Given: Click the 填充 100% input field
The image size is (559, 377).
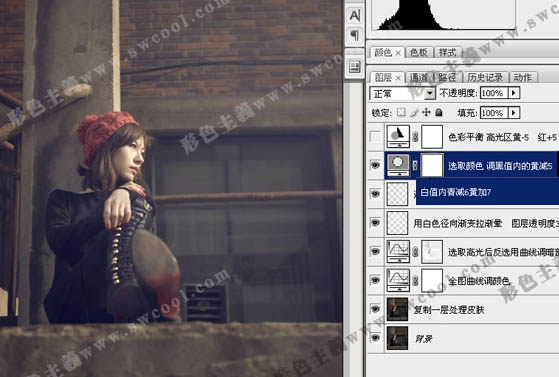Looking at the screenshot, I should [494, 113].
